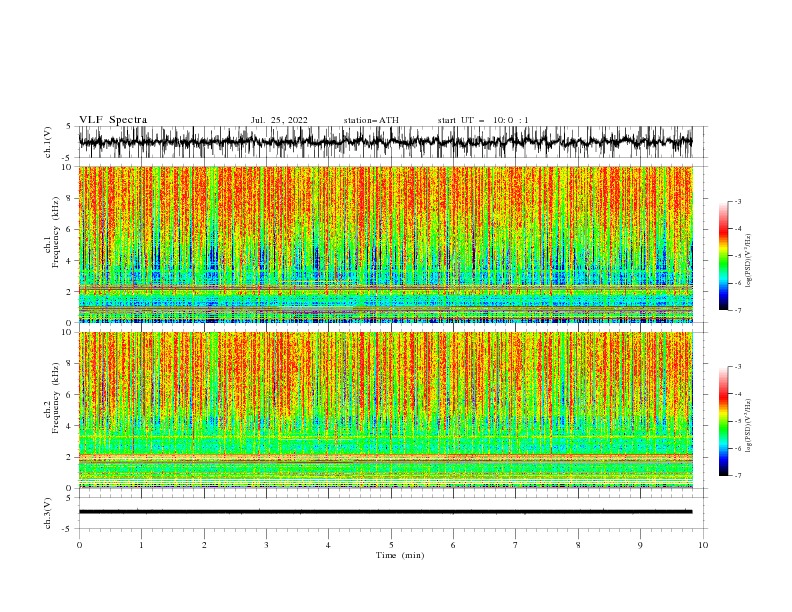Click the "6" kHz tick on ch.1 frequency axis
792x612 pixels.
69,229
